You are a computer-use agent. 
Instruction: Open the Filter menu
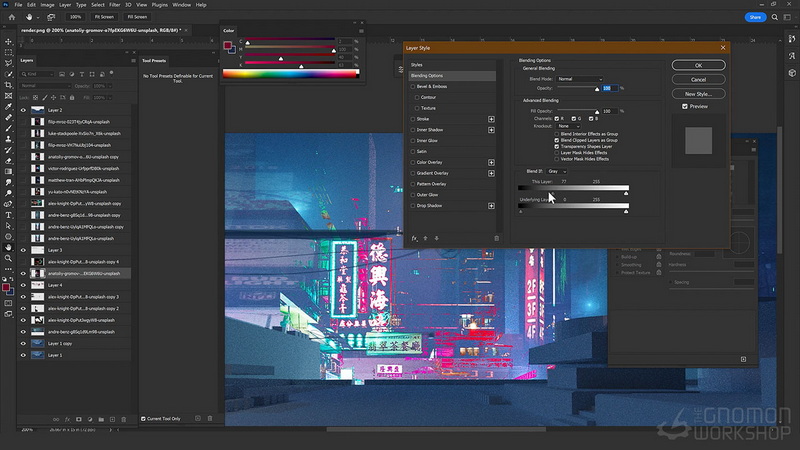tap(114, 5)
